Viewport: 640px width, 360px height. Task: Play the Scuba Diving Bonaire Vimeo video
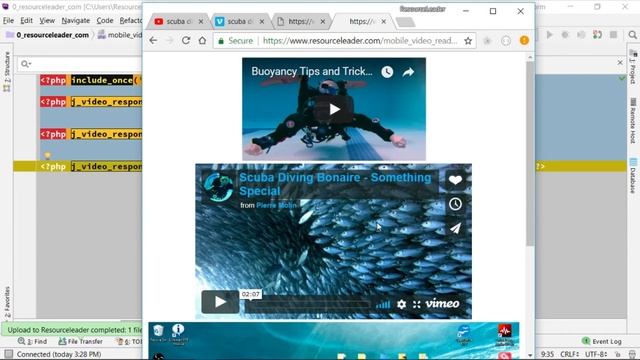[x=220, y=302]
